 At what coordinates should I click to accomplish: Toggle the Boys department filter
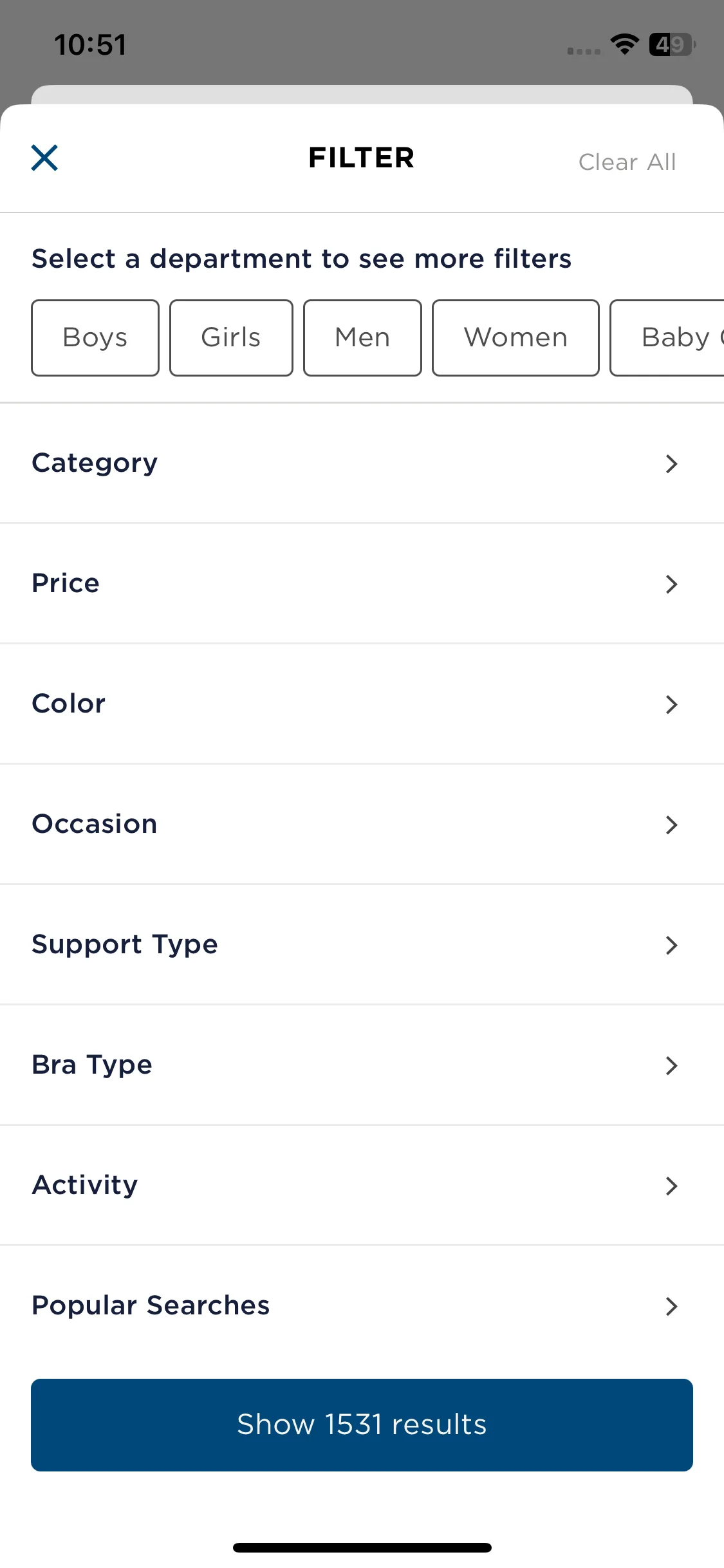pyautogui.click(x=95, y=338)
